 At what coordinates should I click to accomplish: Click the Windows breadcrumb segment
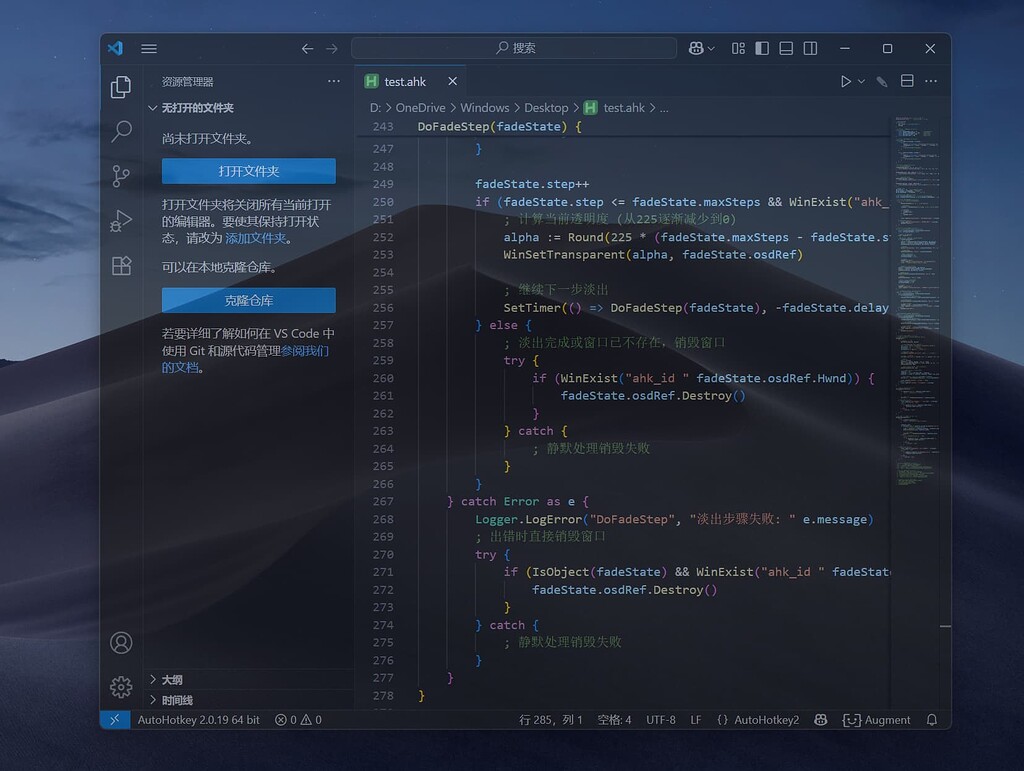(x=485, y=108)
